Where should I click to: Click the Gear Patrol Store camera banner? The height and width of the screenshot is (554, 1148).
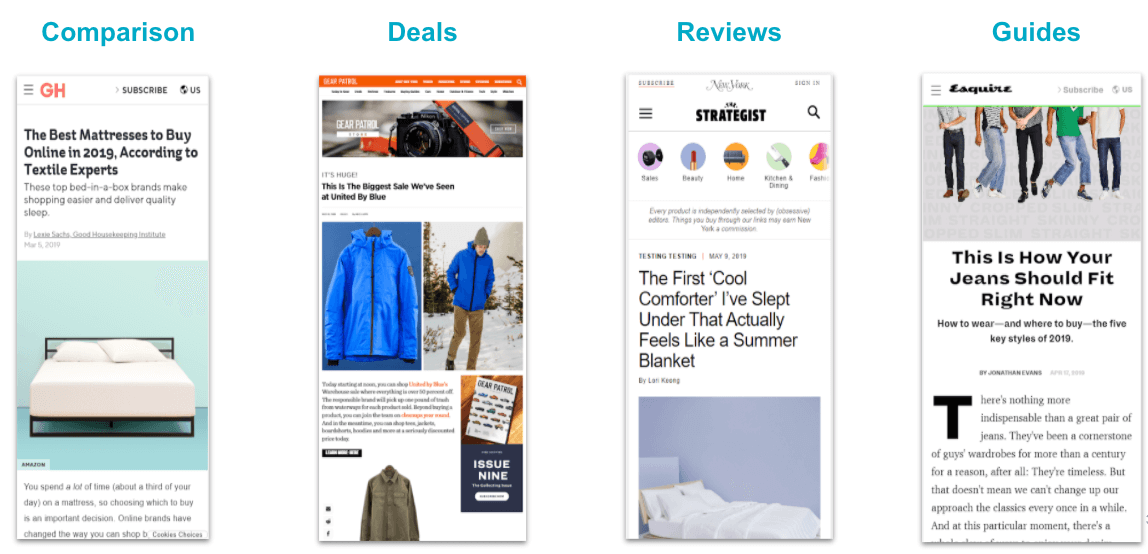(422, 129)
